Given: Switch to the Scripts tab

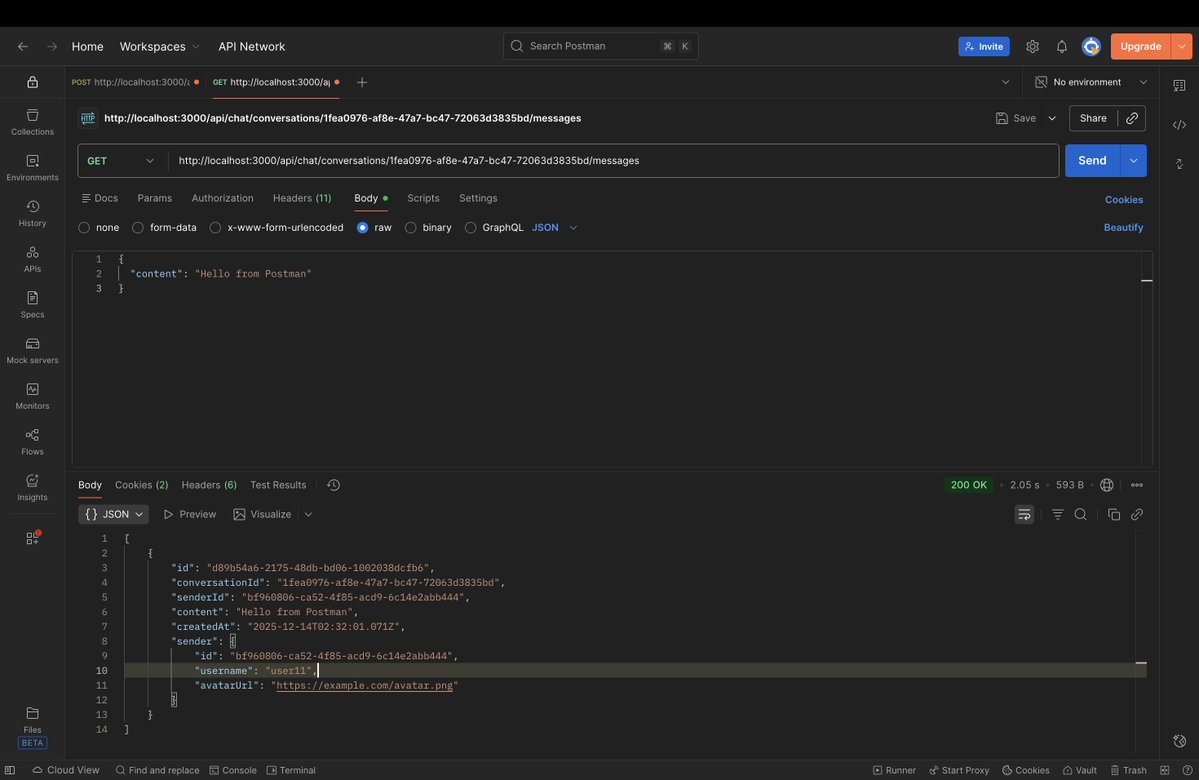Looking at the screenshot, I should (423, 198).
